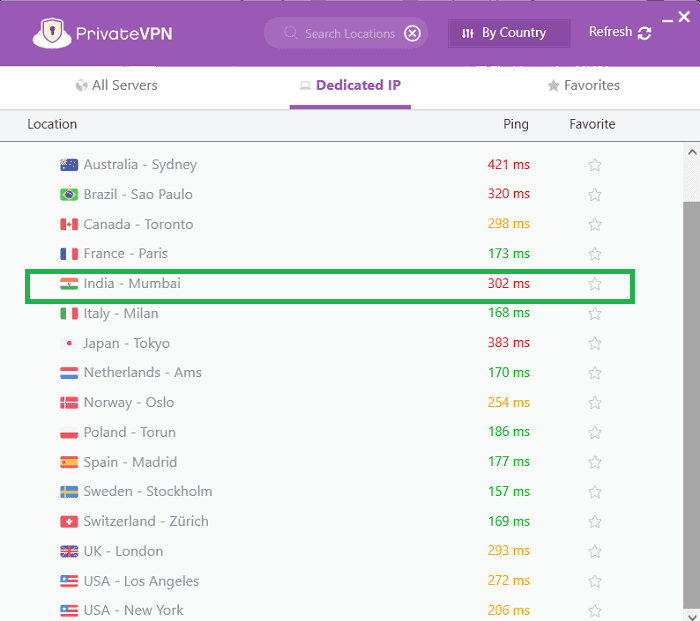Viewport: 700px width, 621px height.
Task: Open the Favorites tab
Action: point(583,85)
